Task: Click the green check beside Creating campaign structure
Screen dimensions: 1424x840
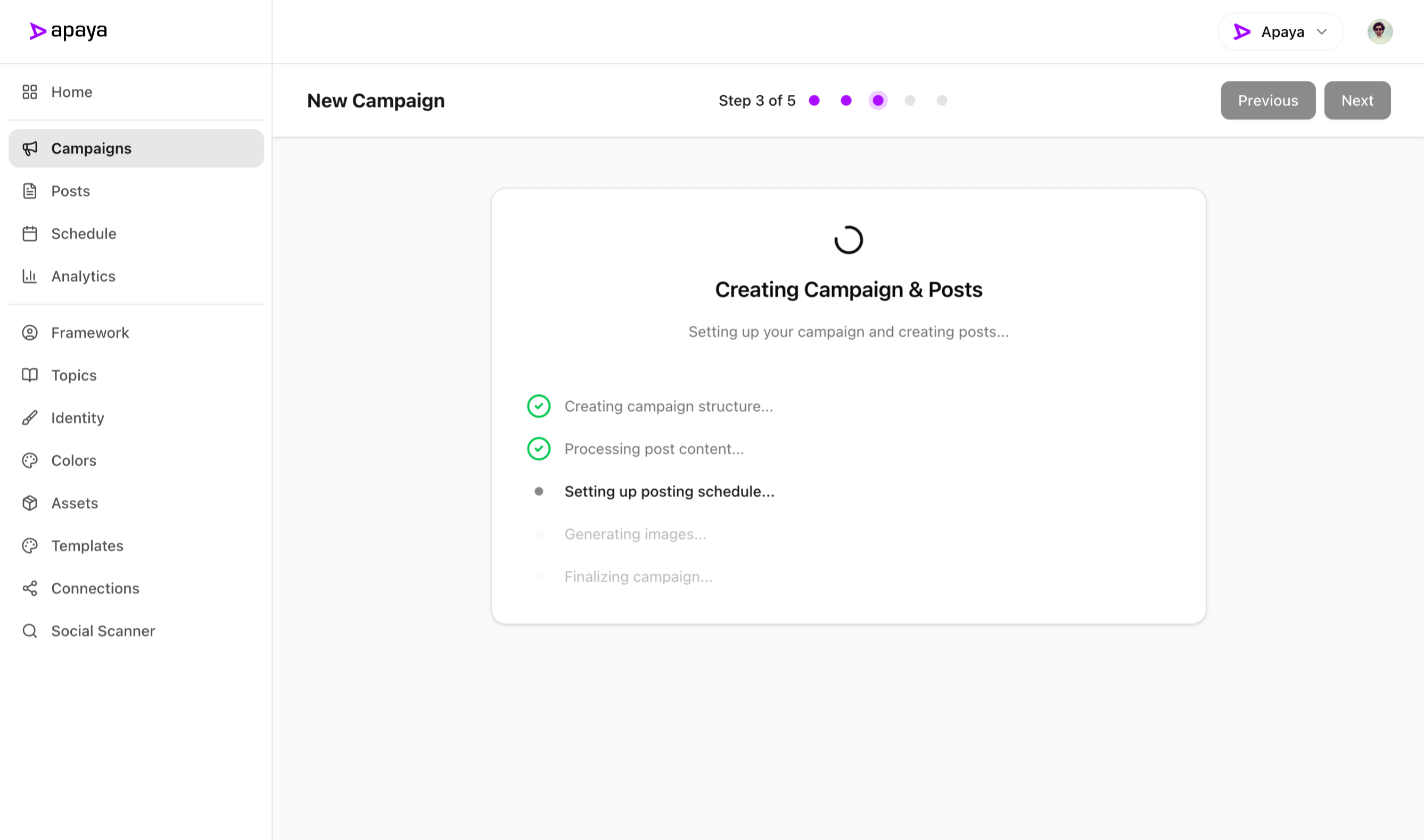Action: [x=538, y=406]
